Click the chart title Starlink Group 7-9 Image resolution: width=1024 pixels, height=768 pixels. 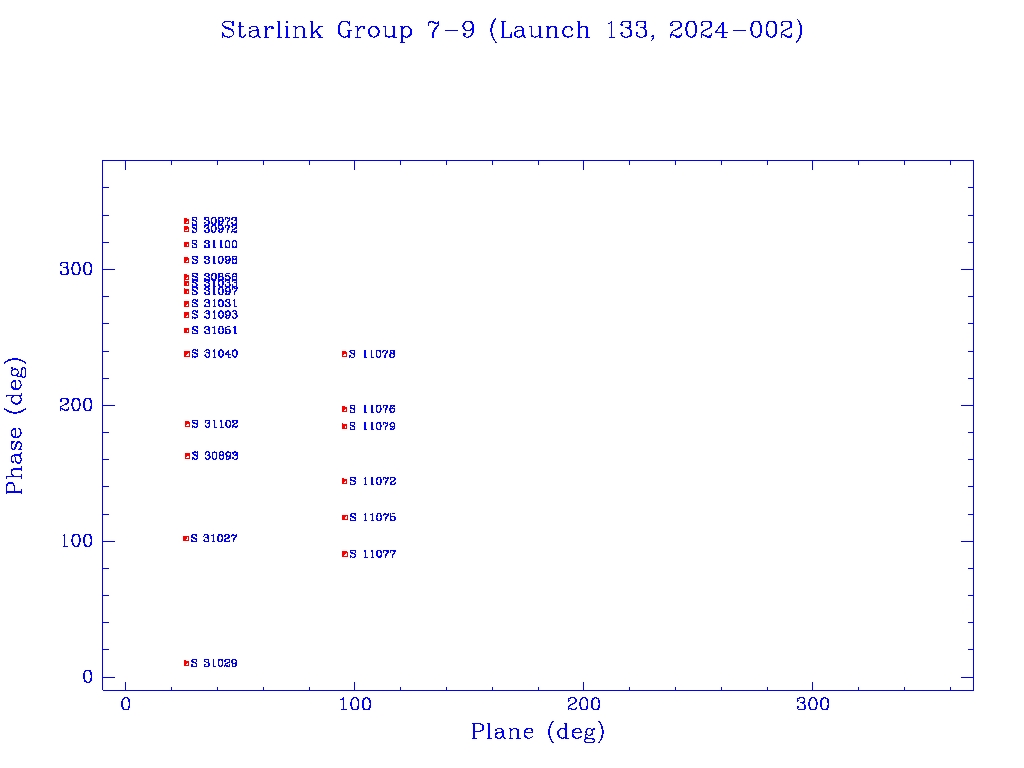coord(512,31)
